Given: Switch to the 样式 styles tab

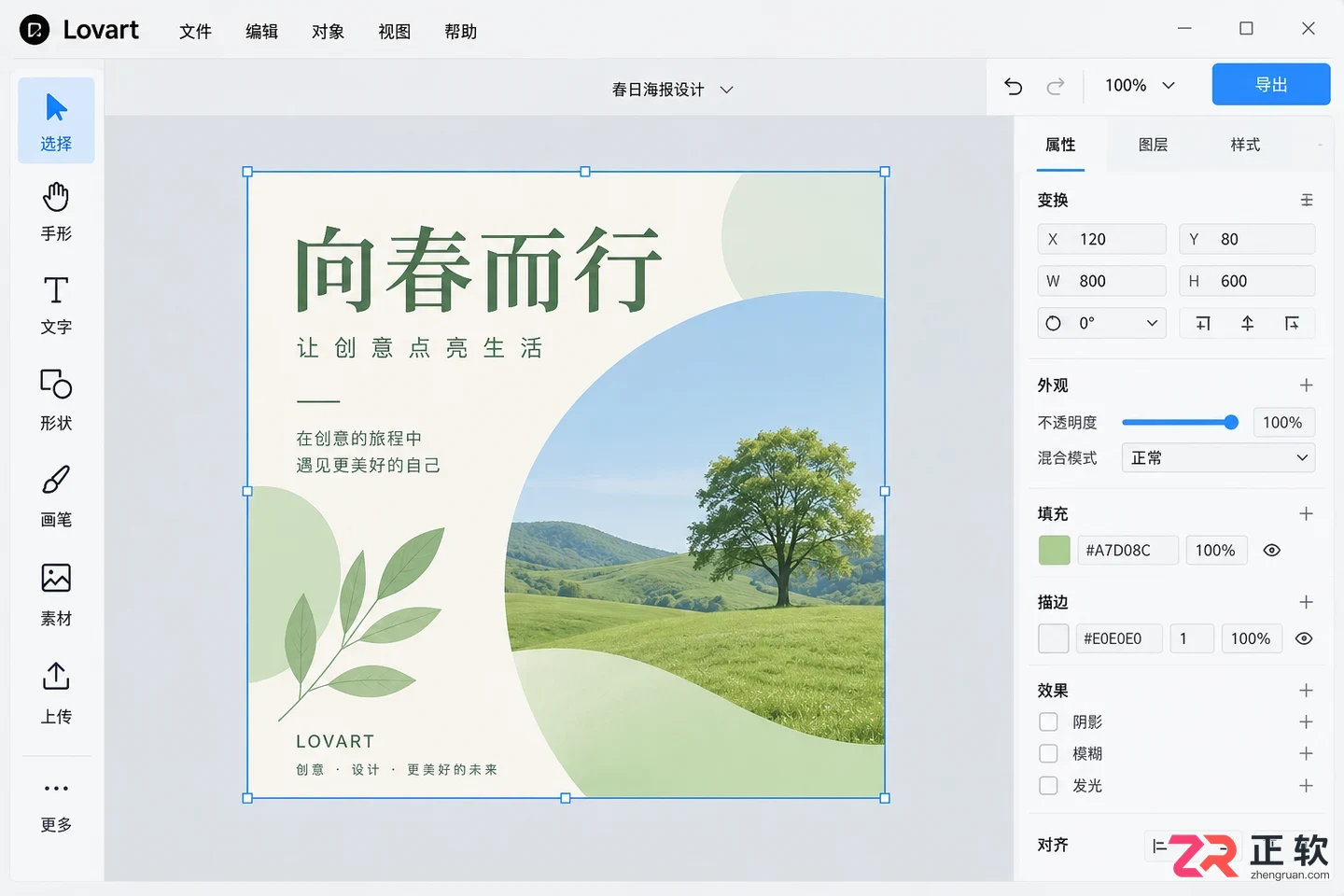Looking at the screenshot, I should pyautogui.click(x=1245, y=145).
